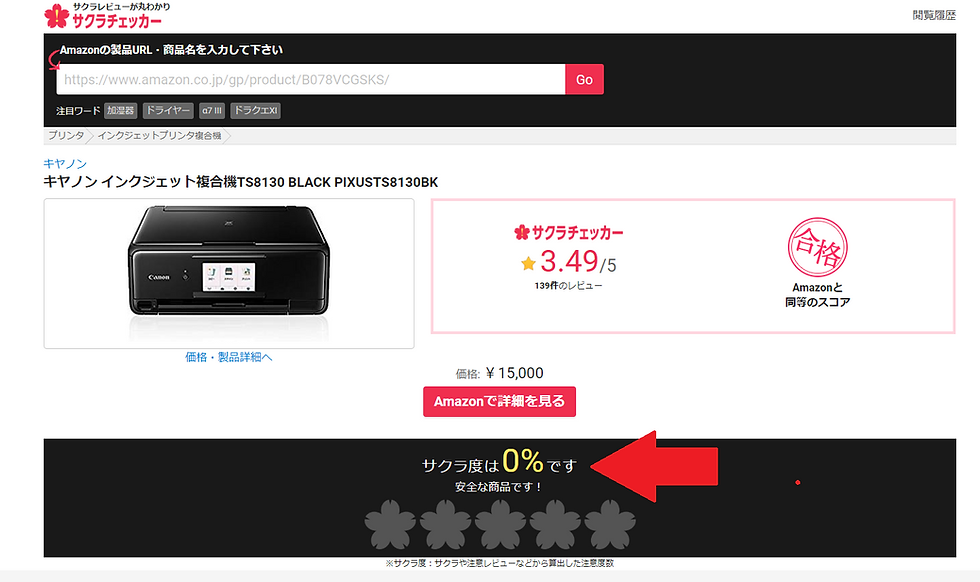Screen dimensions: 980x582
Task: Click the last gray sakura flower icon
Action: (610, 524)
